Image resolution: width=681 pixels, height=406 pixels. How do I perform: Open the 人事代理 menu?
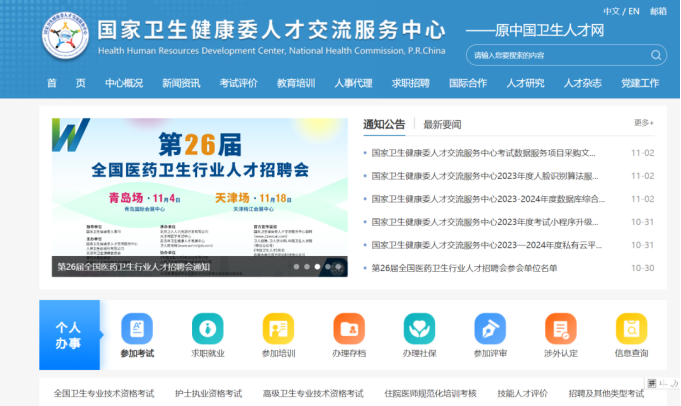click(354, 83)
